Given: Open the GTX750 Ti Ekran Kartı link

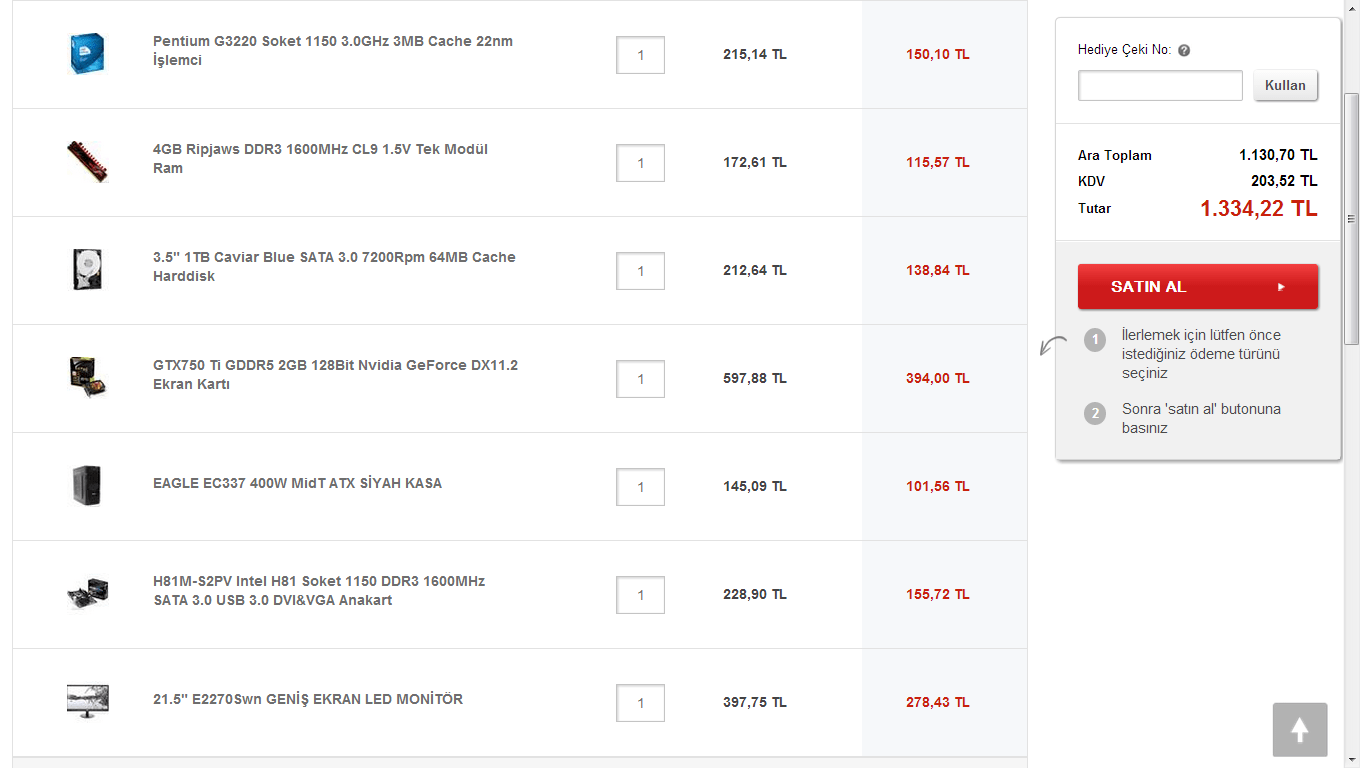Looking at the screenshot, I should (x=335, y=375).
